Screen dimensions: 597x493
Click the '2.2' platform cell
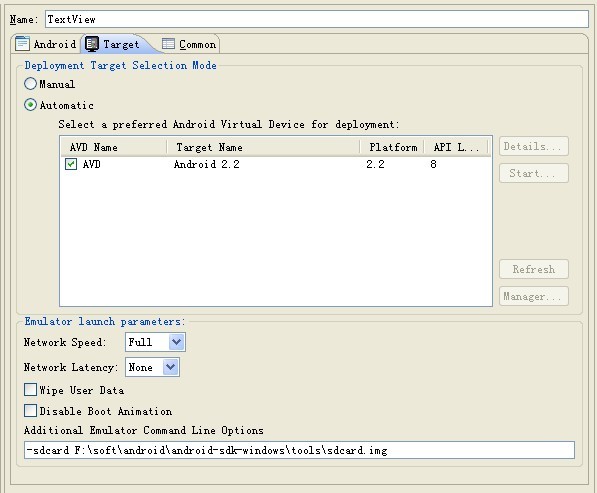pyautogui.click(x=375, y=164)
